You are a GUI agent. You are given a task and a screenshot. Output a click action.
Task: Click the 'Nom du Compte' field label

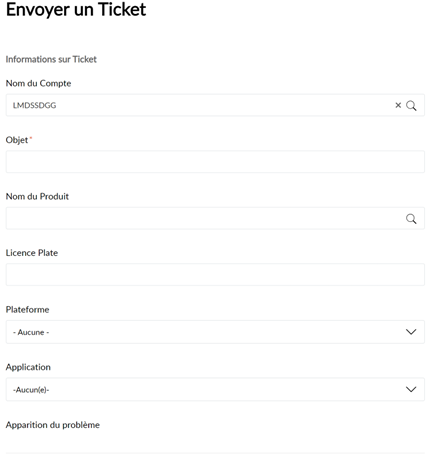[38, 83]
